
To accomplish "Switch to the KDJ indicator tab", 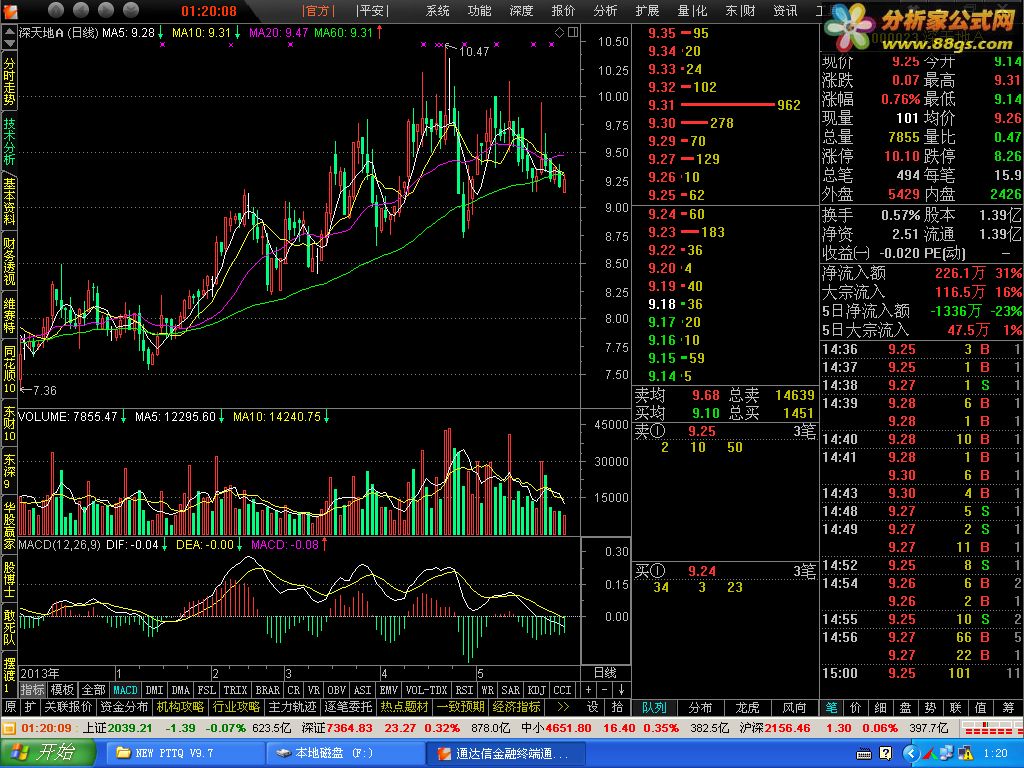I will pos(536,690).
